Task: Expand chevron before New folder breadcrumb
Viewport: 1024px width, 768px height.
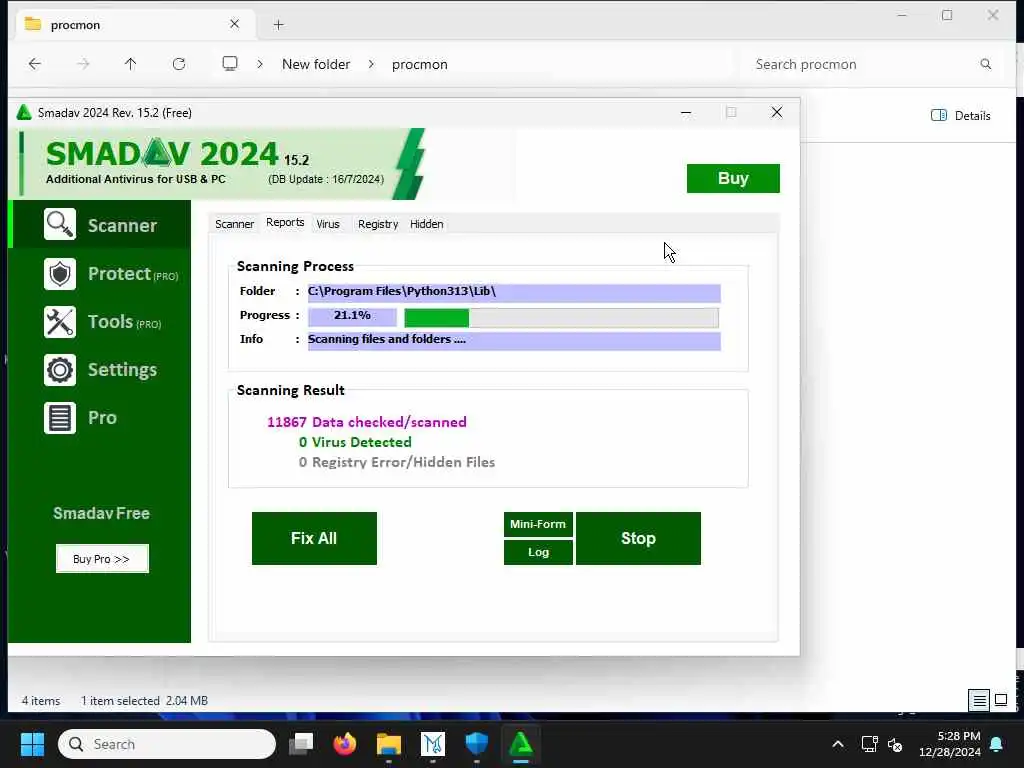Action: coord(260,64)
